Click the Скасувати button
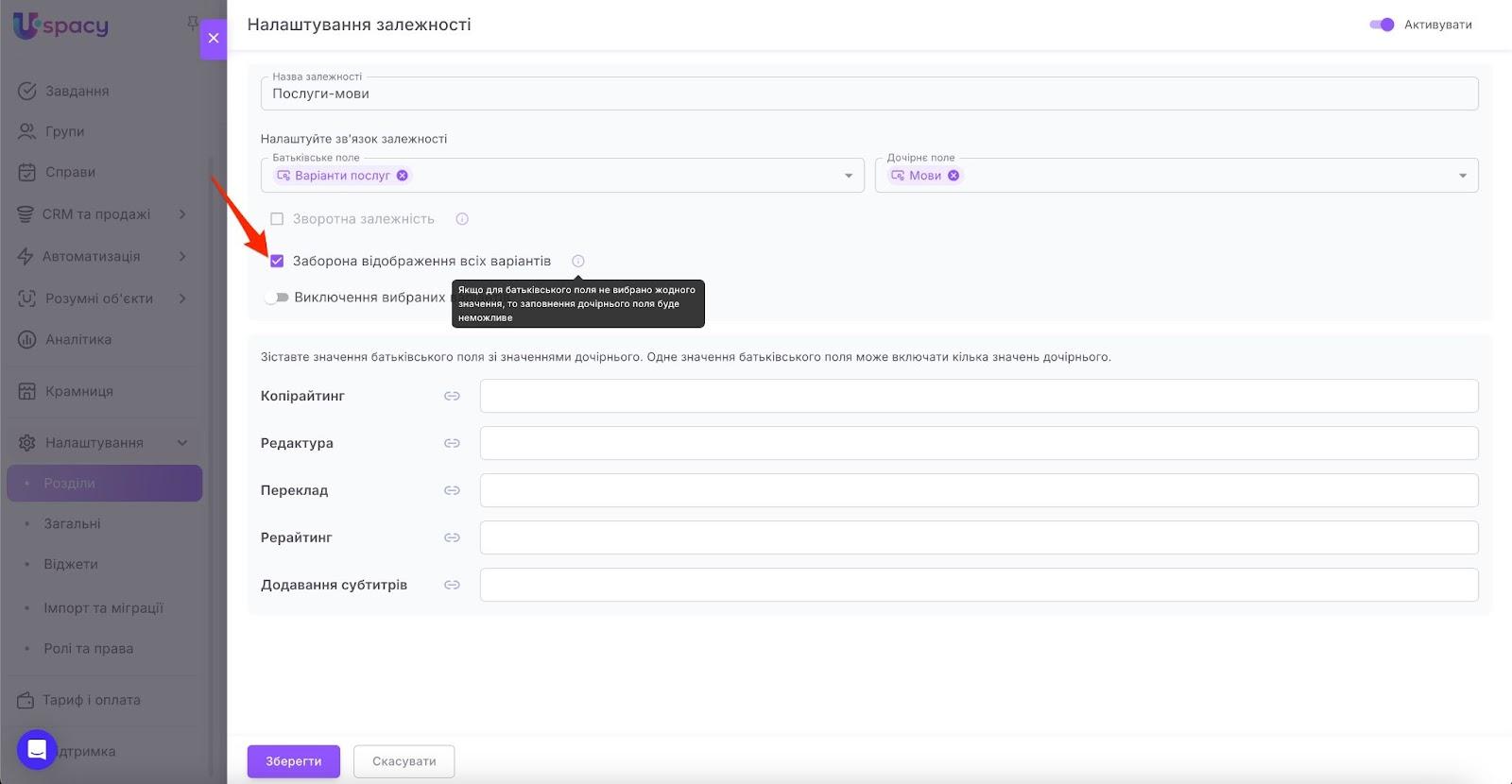Image resolution: width=1512 pixels, height=784 pixels. coord(404,761)
